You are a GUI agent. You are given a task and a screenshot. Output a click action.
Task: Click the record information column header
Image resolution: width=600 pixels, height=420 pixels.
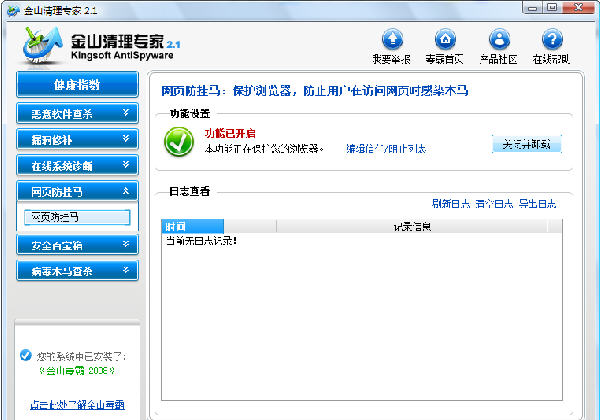412,226
